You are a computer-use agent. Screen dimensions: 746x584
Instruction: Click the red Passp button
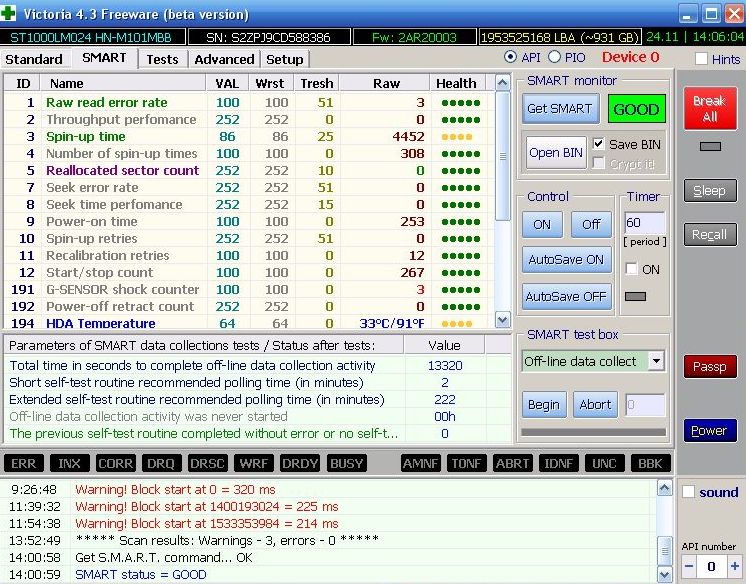pyautogui.click(x=710, y=366)
